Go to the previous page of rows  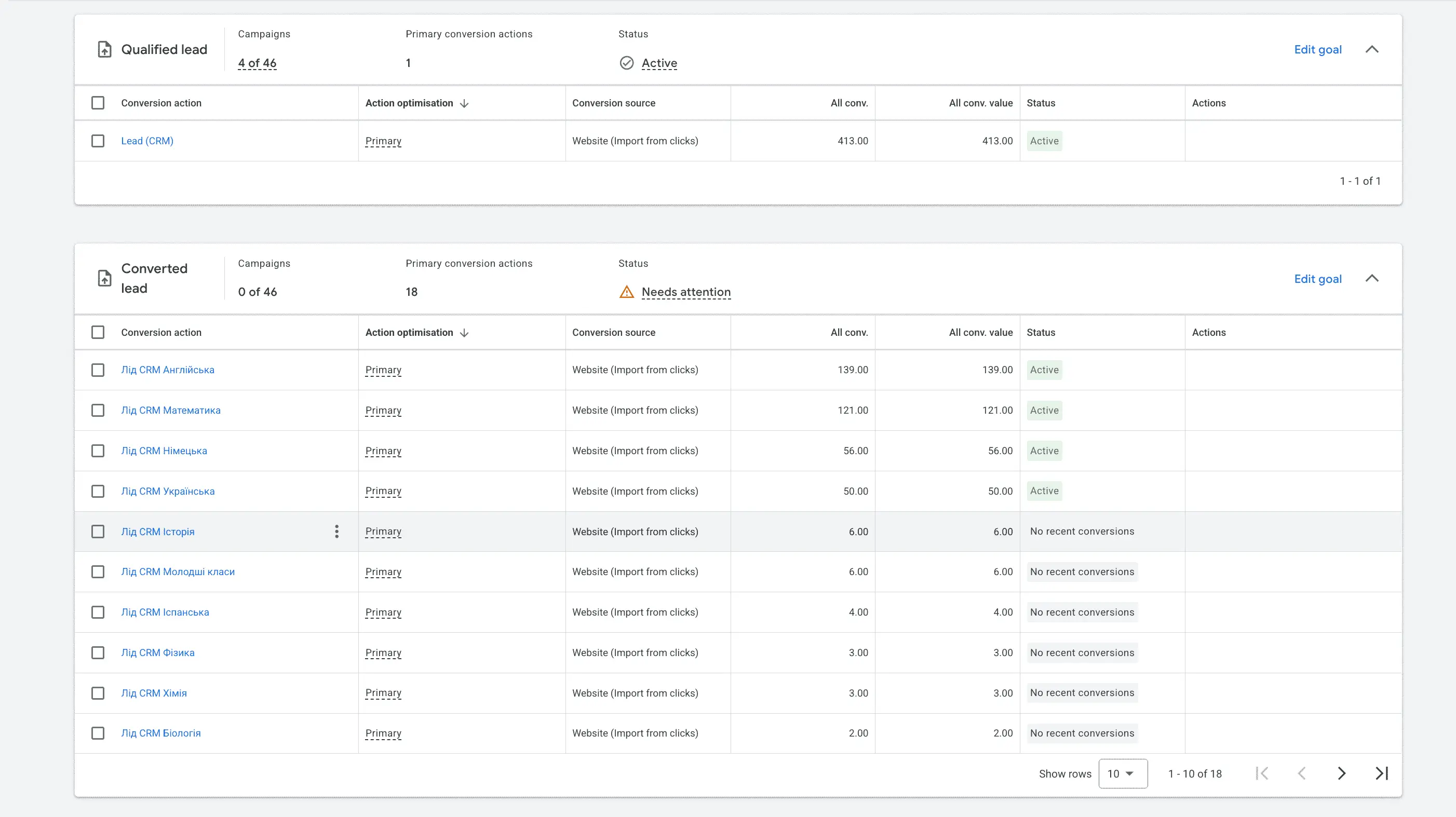coord(1302,773)
